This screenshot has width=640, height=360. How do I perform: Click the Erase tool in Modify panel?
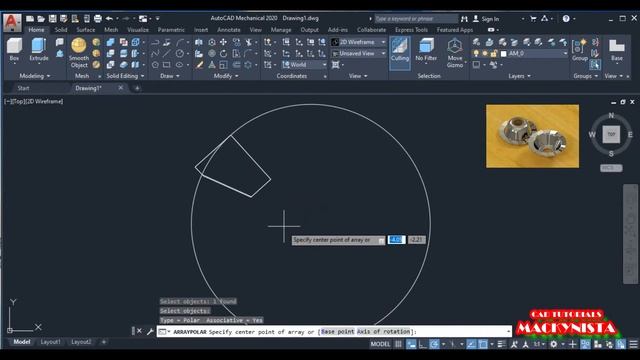[199, 65]
